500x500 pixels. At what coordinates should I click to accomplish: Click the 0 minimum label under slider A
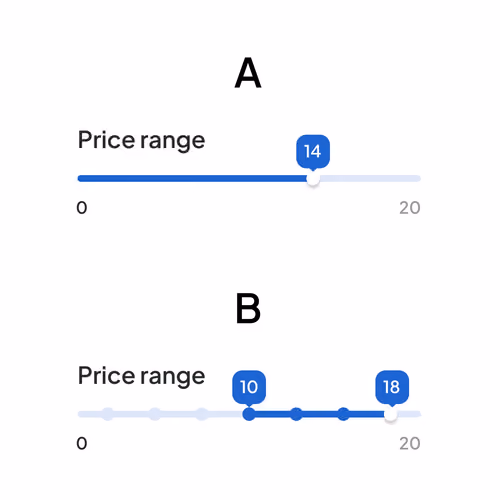(x=82, y=208)
